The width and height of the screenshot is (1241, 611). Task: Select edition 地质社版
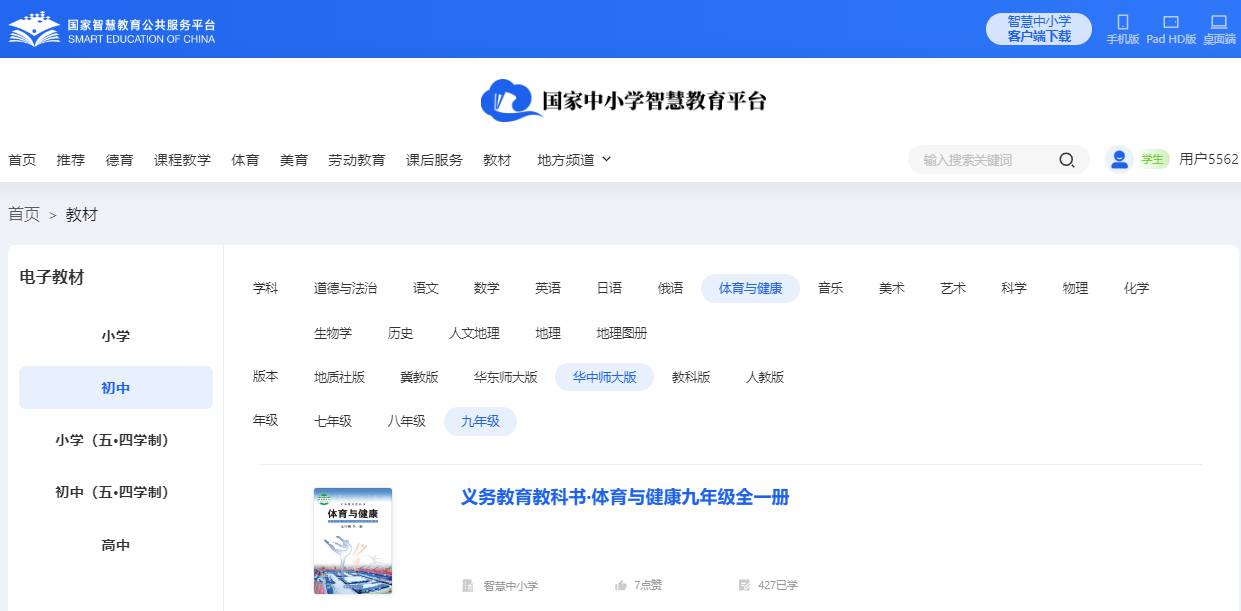pos(340,377)
